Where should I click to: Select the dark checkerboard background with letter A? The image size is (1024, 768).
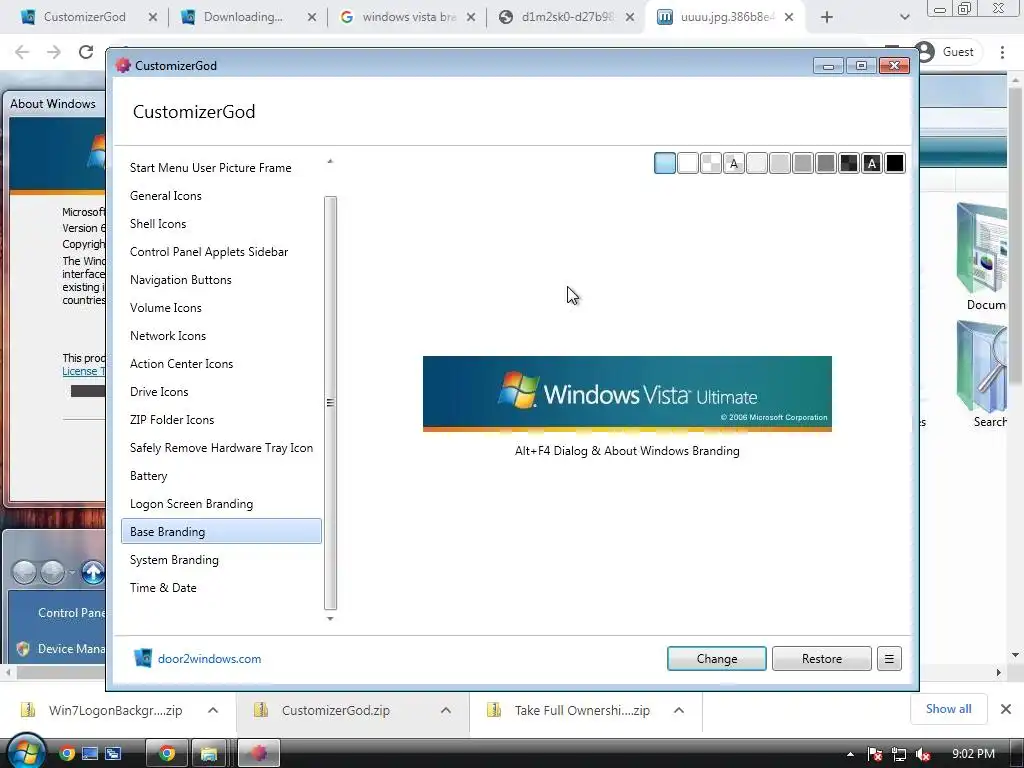pyautogui.click(x=872, y=163)
